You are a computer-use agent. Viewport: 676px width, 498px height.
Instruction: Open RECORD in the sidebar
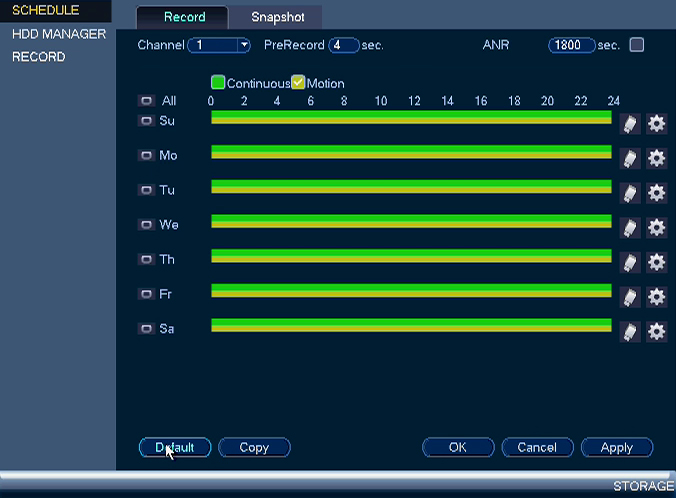(39, 57)
